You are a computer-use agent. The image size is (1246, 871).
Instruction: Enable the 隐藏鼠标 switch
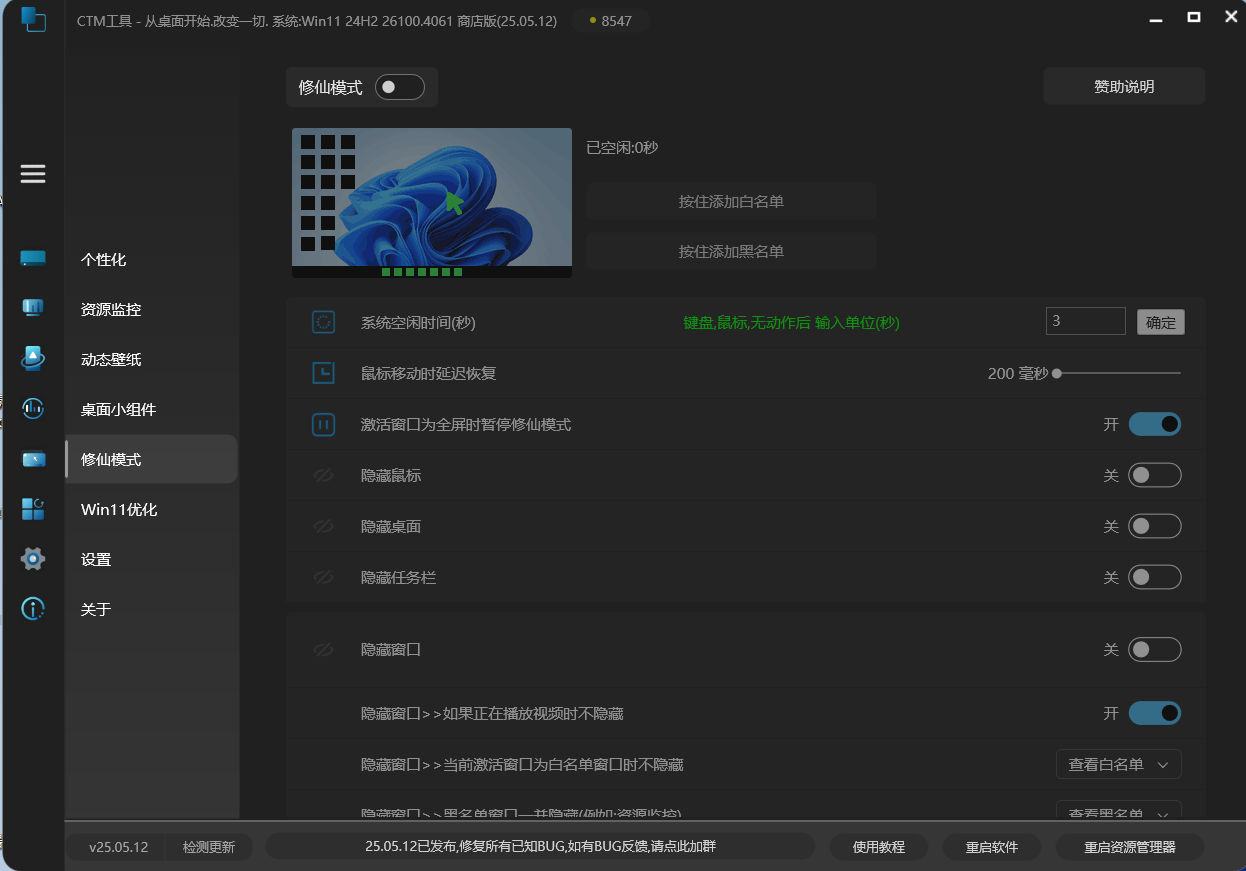click(x=1155, y=475)
